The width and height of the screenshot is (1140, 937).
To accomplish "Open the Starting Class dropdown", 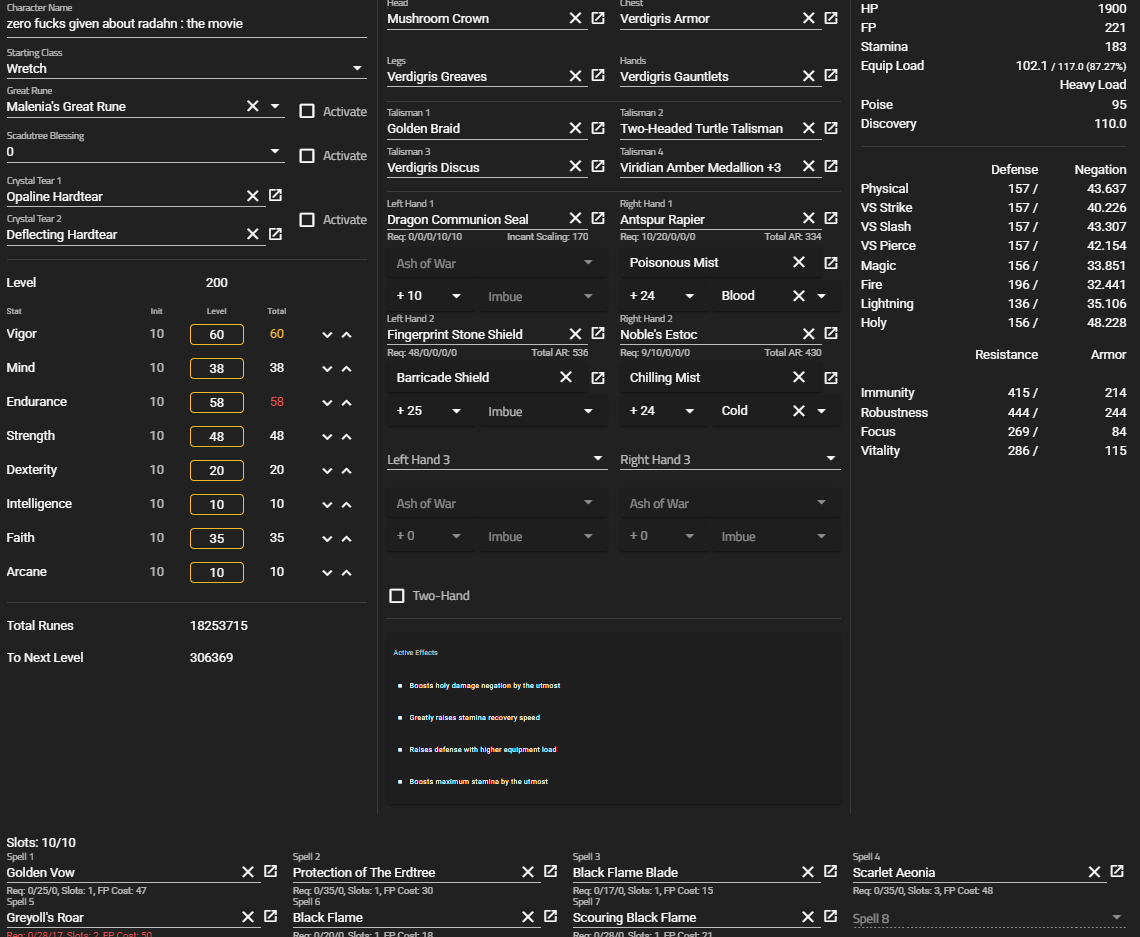I will [x=186, y=68].
